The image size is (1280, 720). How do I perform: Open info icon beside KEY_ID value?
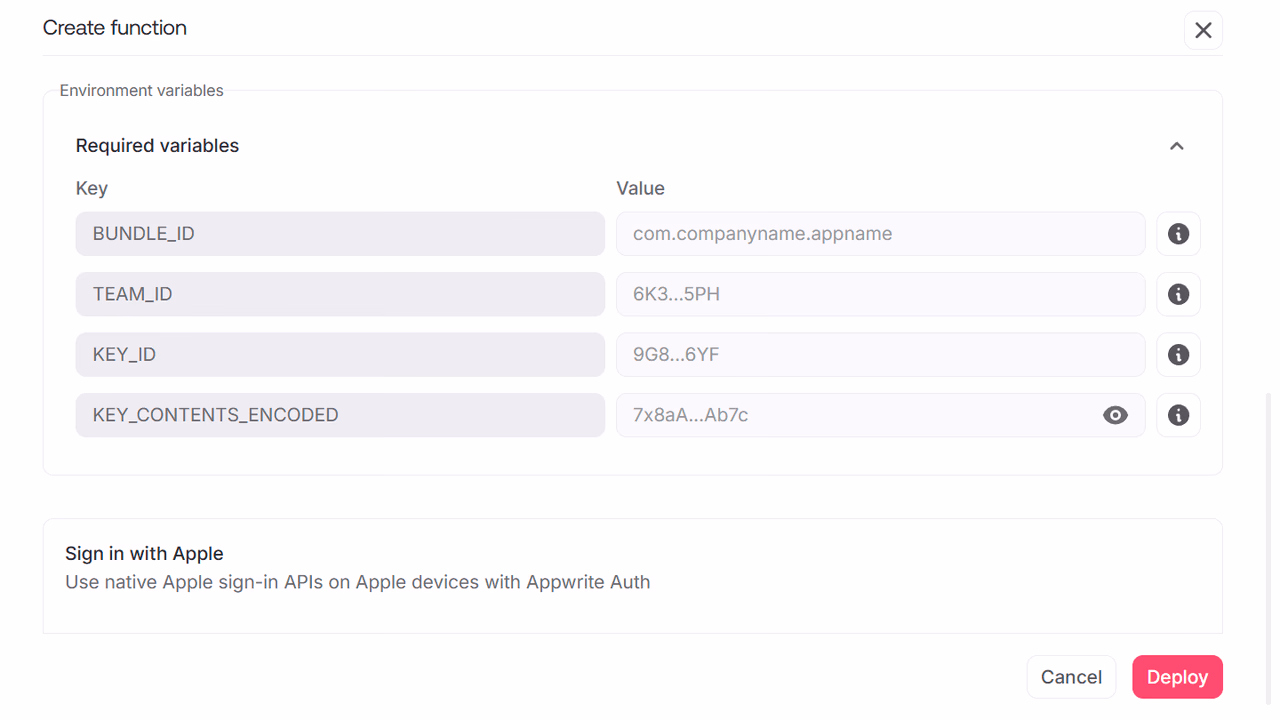click(1178, 355)
